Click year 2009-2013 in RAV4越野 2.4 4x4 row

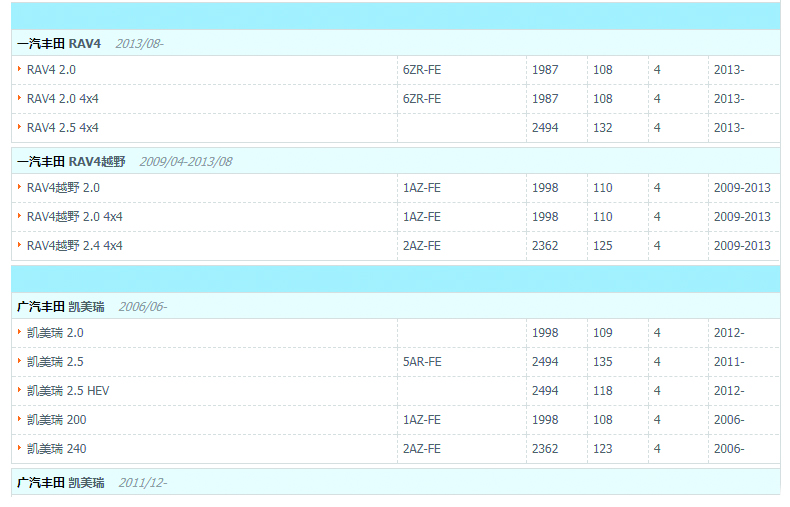coord(742,246)
